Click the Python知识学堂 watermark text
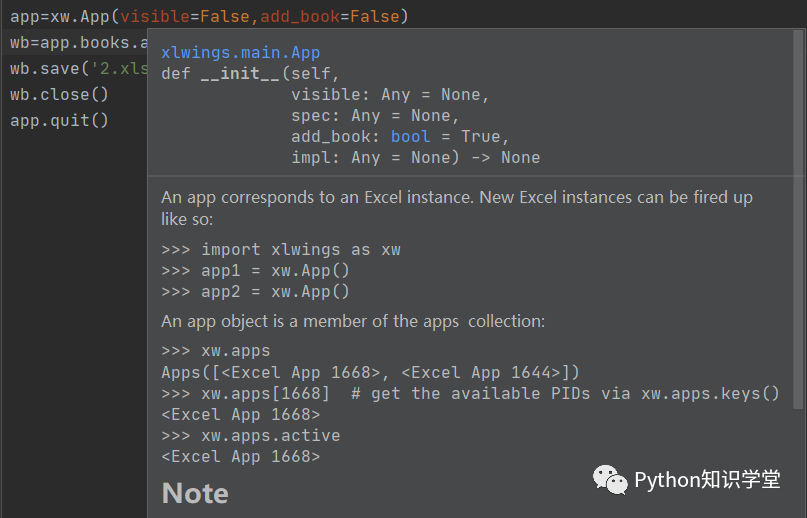The height and width of the screenshot is (518, 807). tap(707, 480)
